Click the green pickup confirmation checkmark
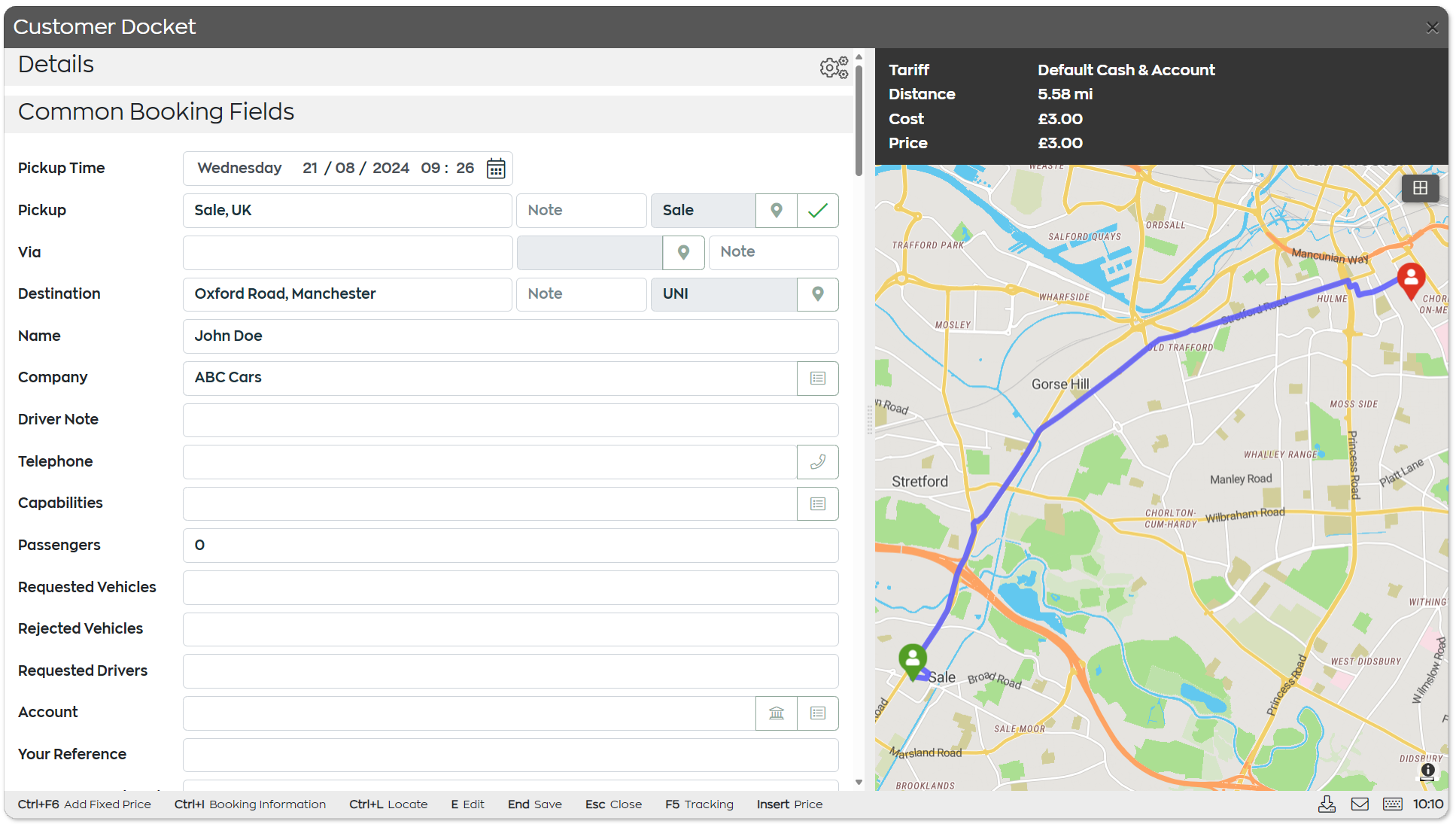 pos(818,211)
